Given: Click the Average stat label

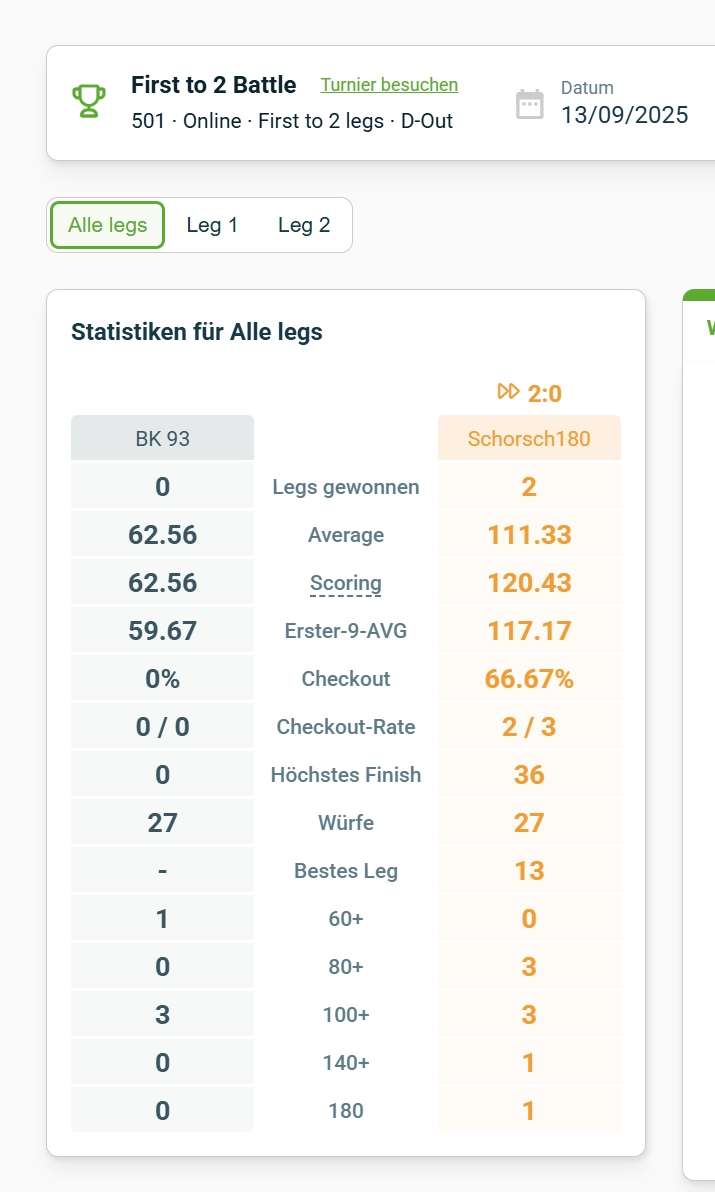Looking at the screenshot, I should point(346,535).
